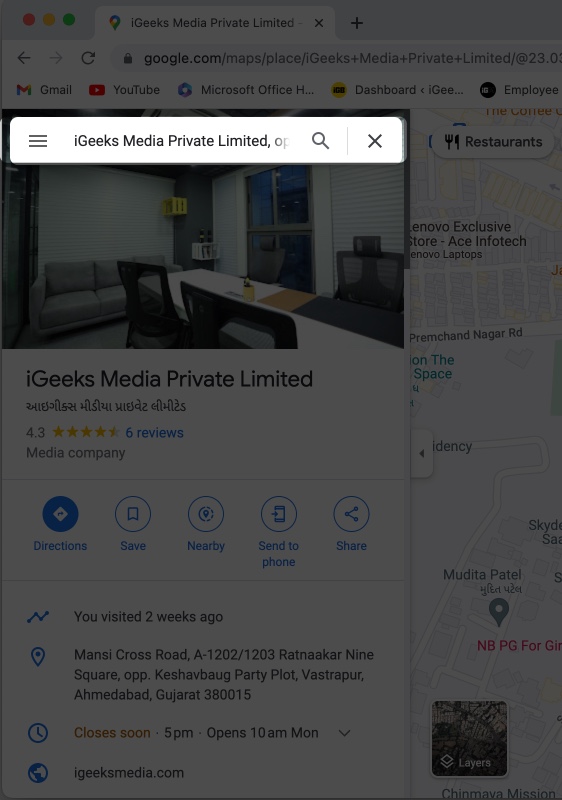Screen dimensions: 562x800
Task: Clear search with the X icon
Action: pyautogui.click(x=375, y=141)
